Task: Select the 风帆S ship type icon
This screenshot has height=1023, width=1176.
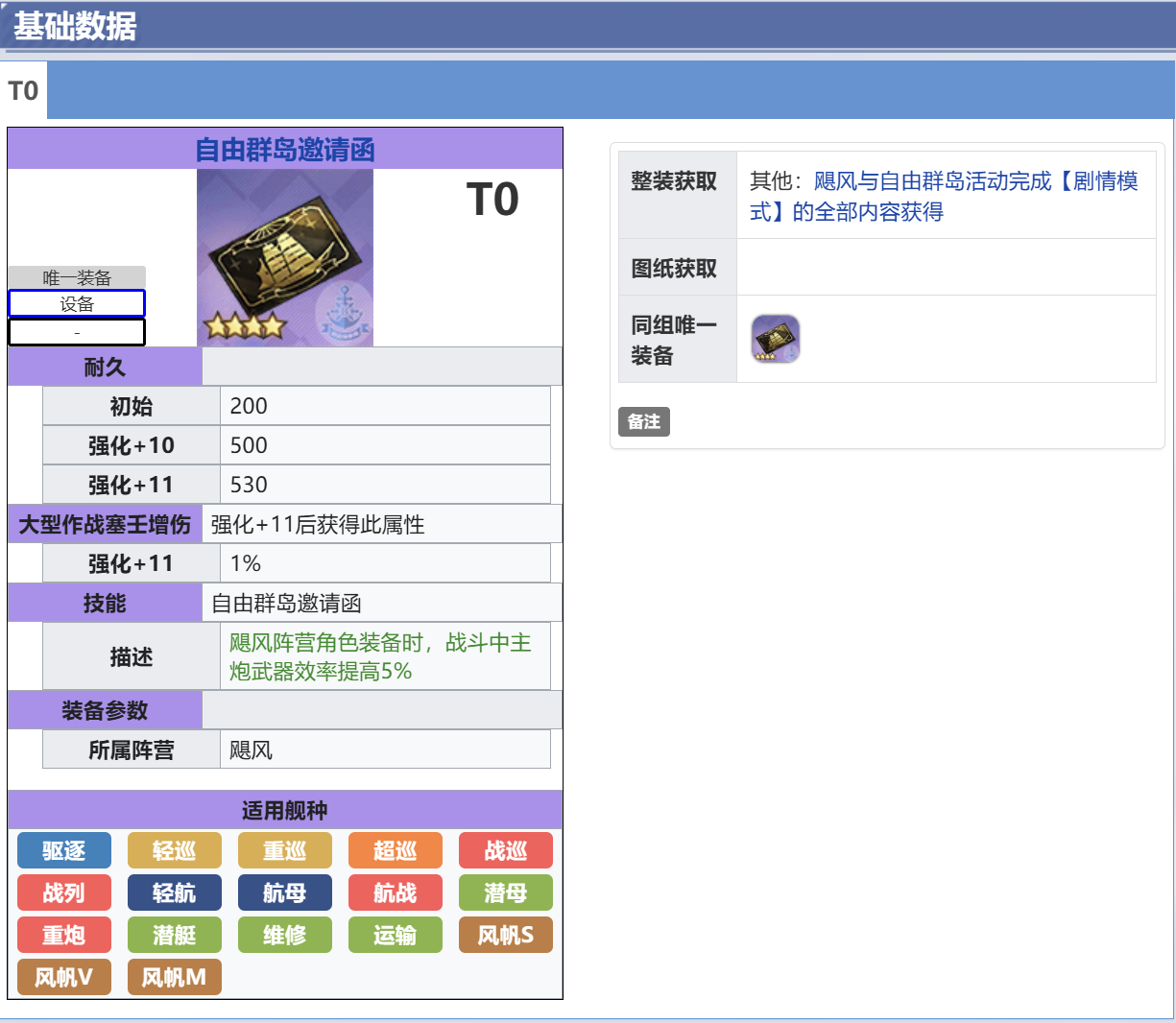Action: (505, 935)
